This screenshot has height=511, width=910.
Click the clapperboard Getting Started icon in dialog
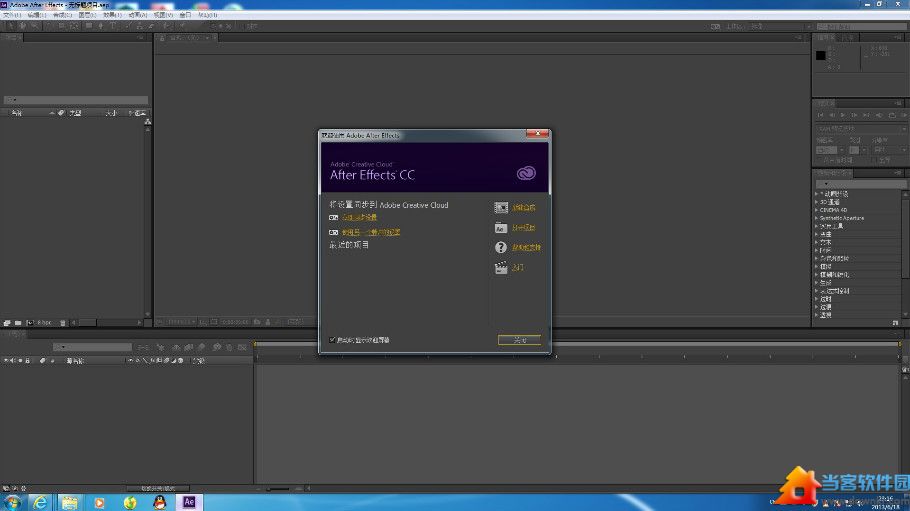pos(501,268)
